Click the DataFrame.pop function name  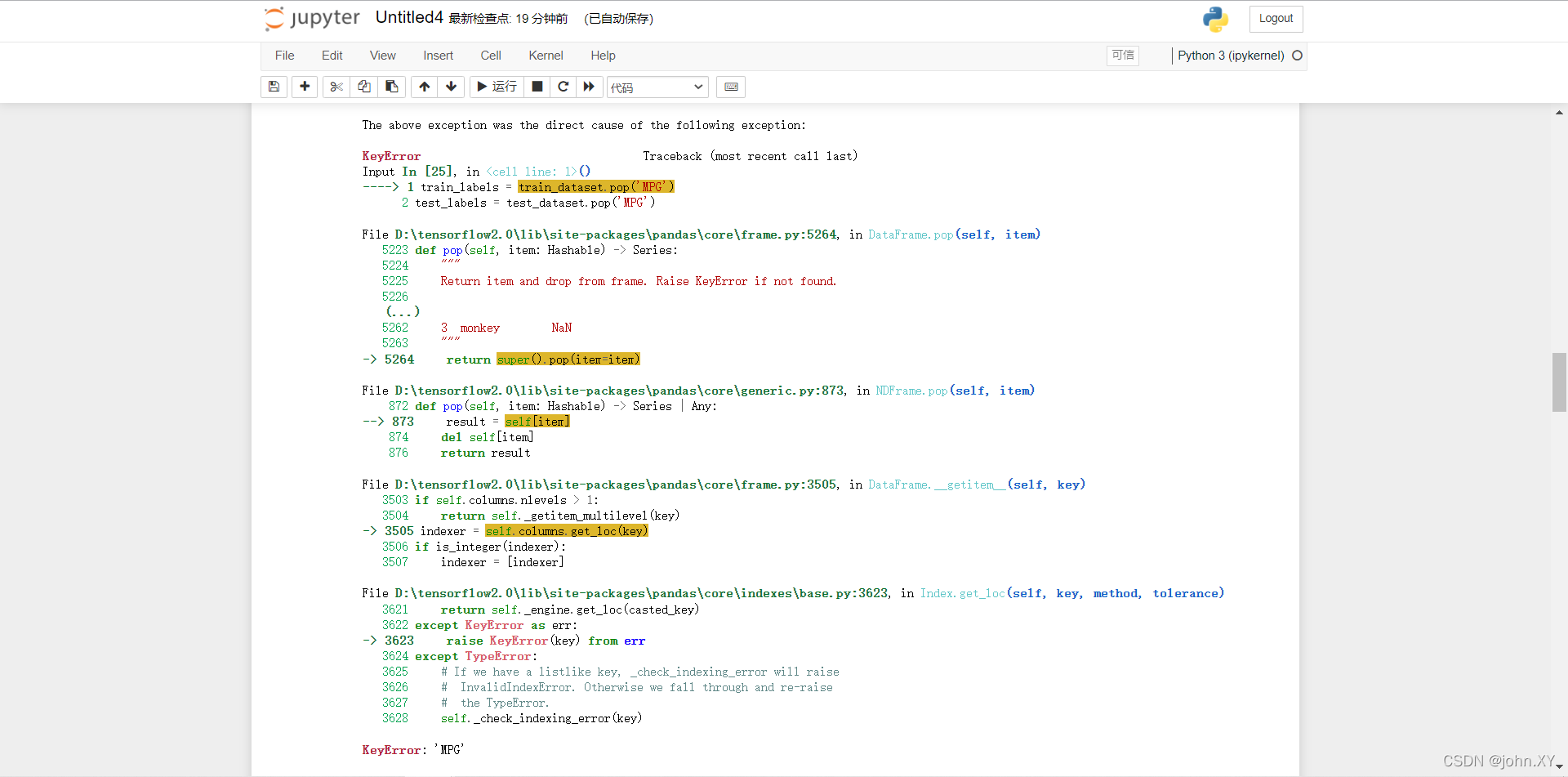coord(911,234)
